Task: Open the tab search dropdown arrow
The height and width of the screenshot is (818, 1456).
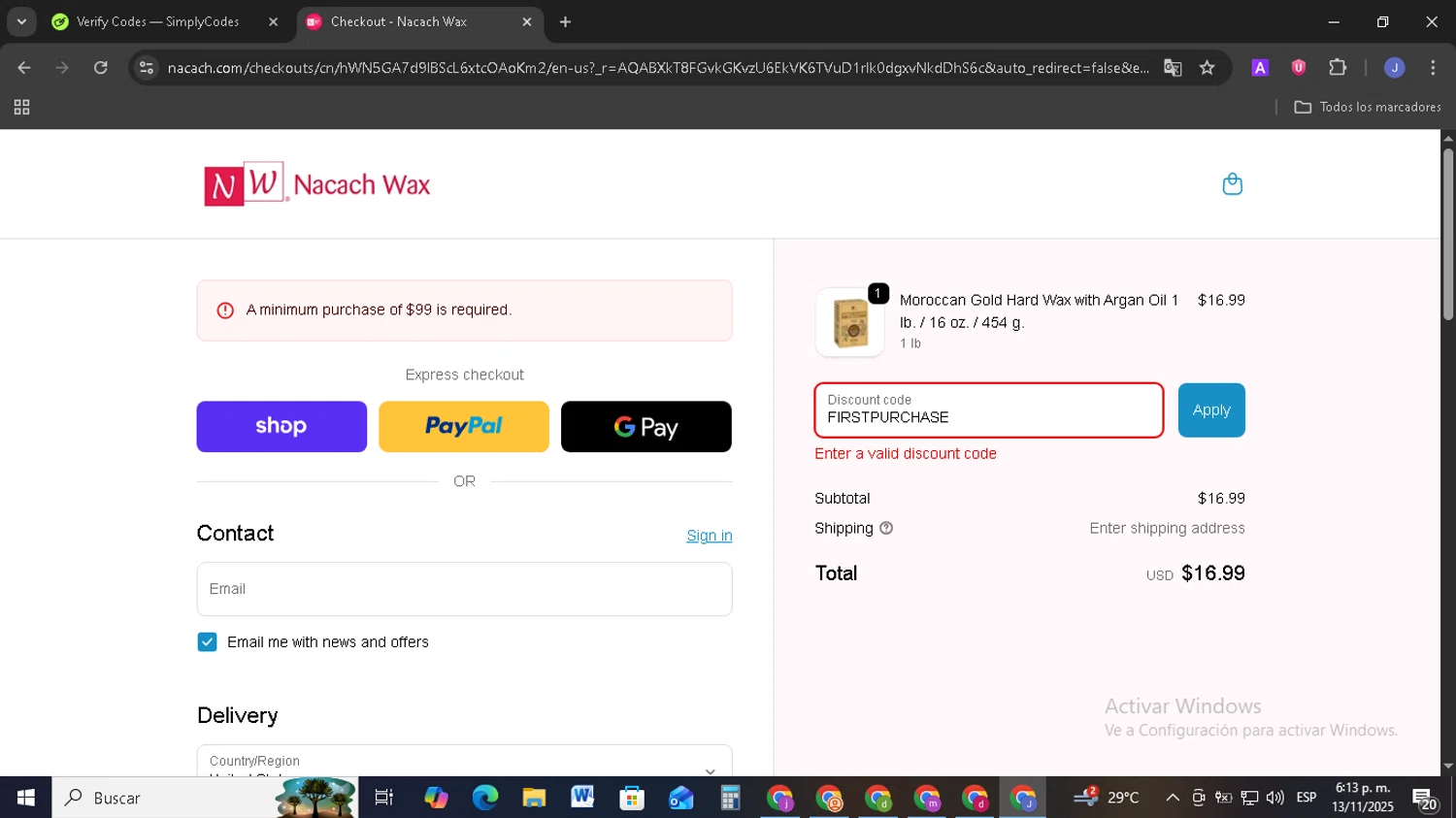Action: point(21,21)
